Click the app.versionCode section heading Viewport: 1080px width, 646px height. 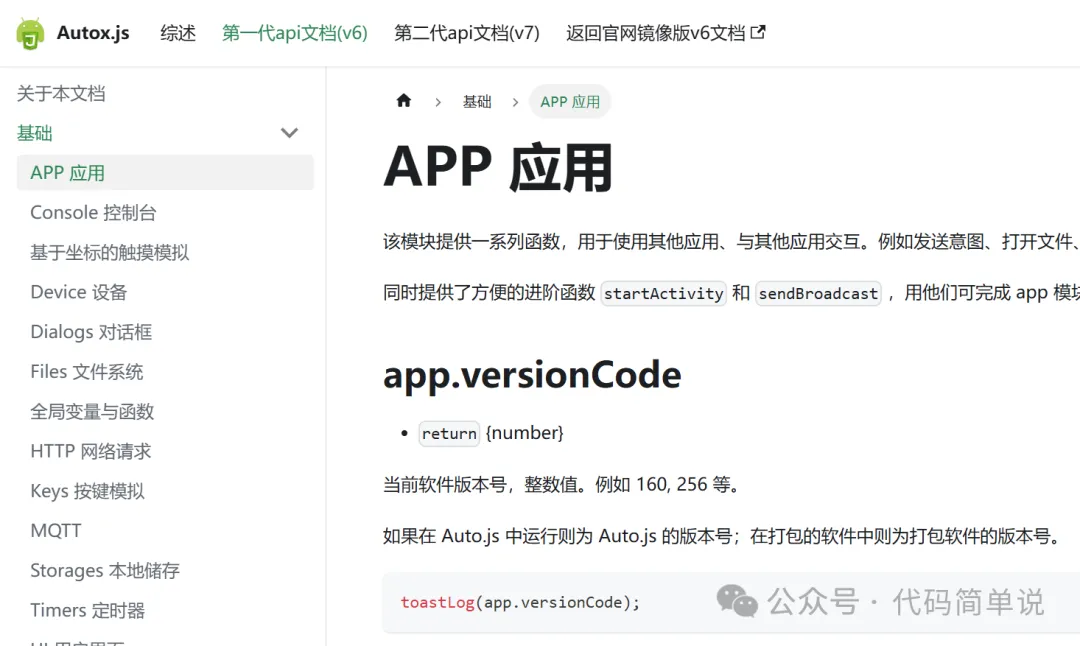tap(532, 375)
